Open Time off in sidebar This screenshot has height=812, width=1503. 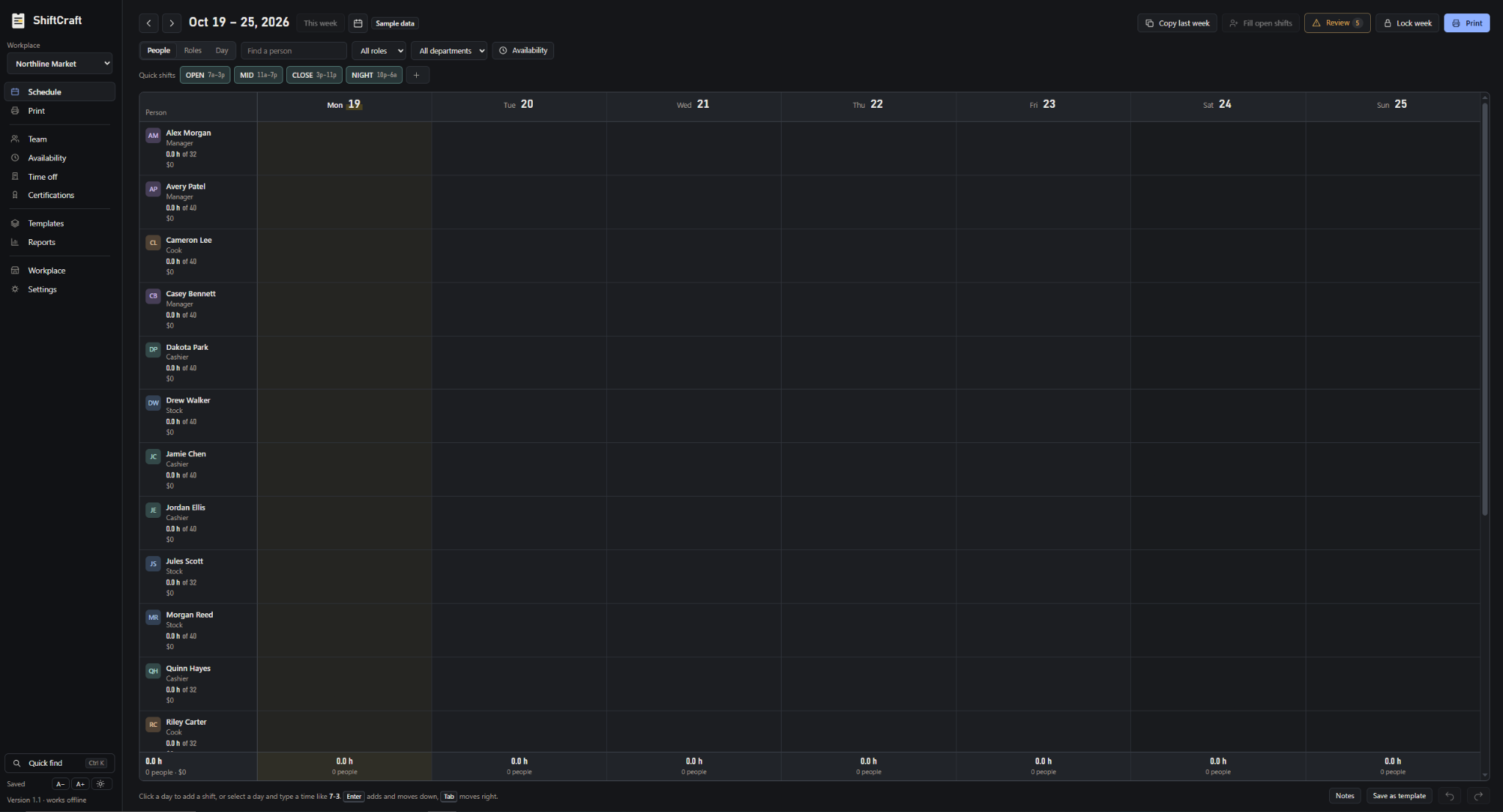59,177
